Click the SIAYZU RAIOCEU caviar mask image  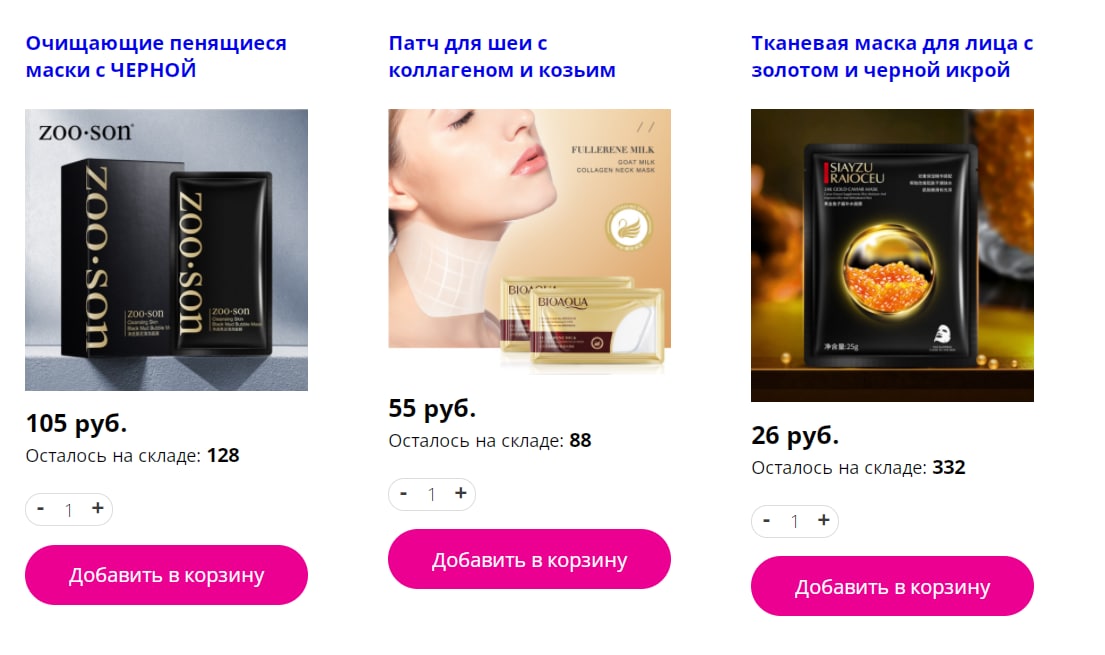click(x=892, y=255)
